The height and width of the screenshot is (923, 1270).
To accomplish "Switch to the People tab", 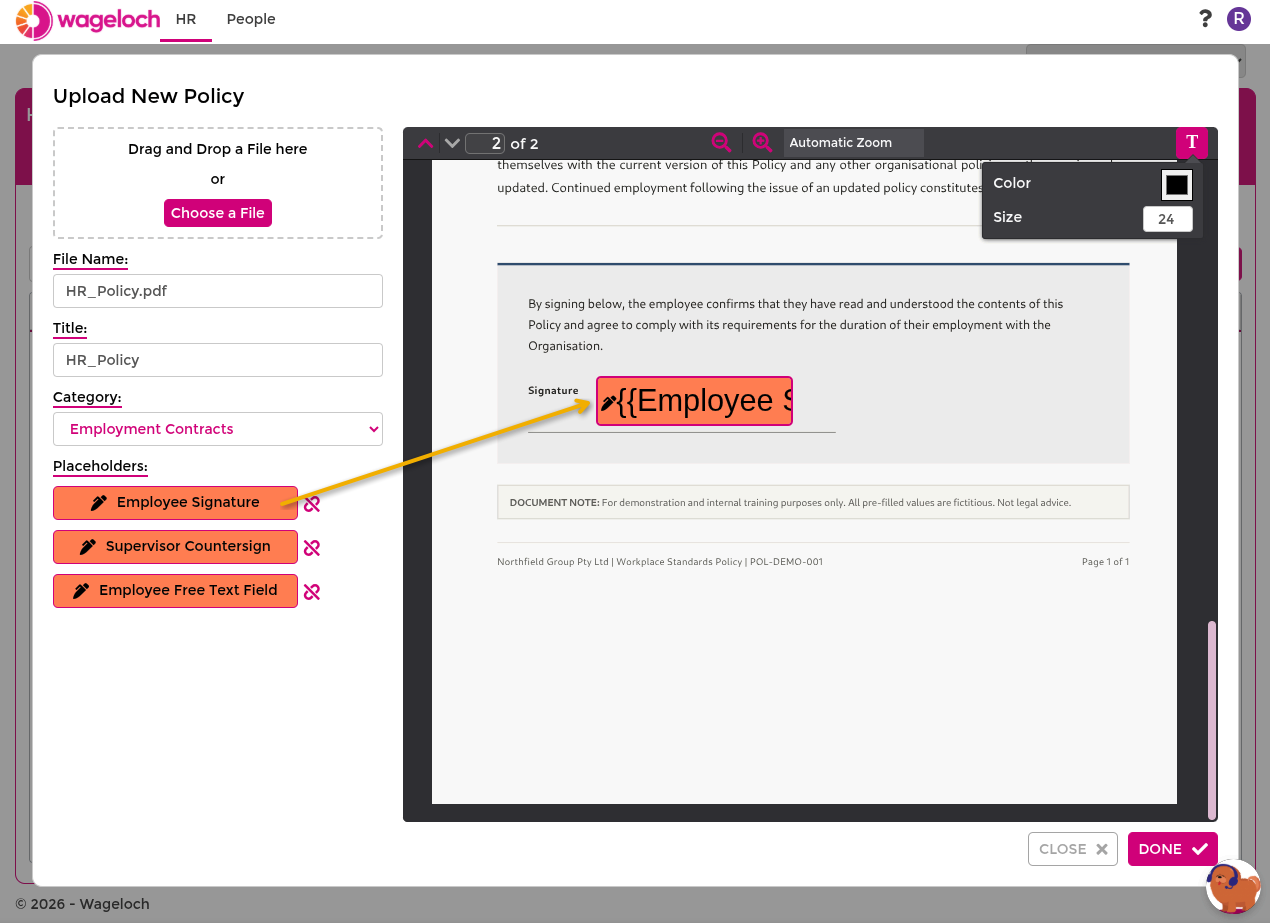I will 251,19.
